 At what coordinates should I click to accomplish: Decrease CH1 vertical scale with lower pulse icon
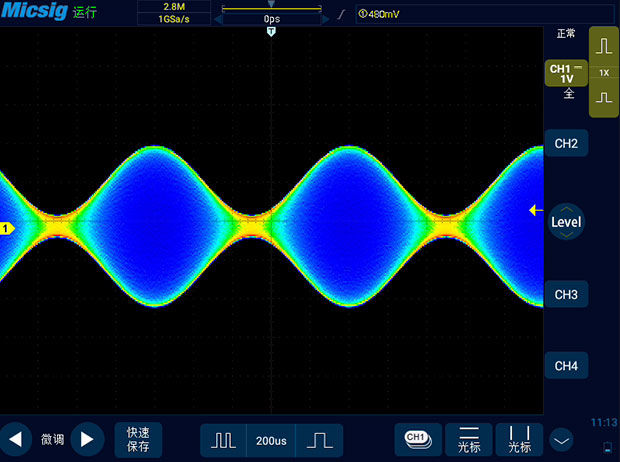pos(602,98)
